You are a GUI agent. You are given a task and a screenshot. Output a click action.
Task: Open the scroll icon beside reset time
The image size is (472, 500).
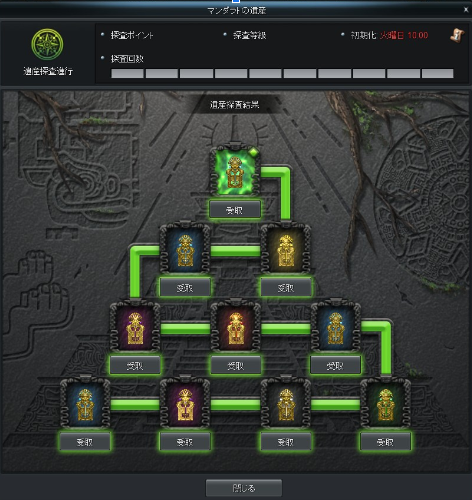(457, 35)
